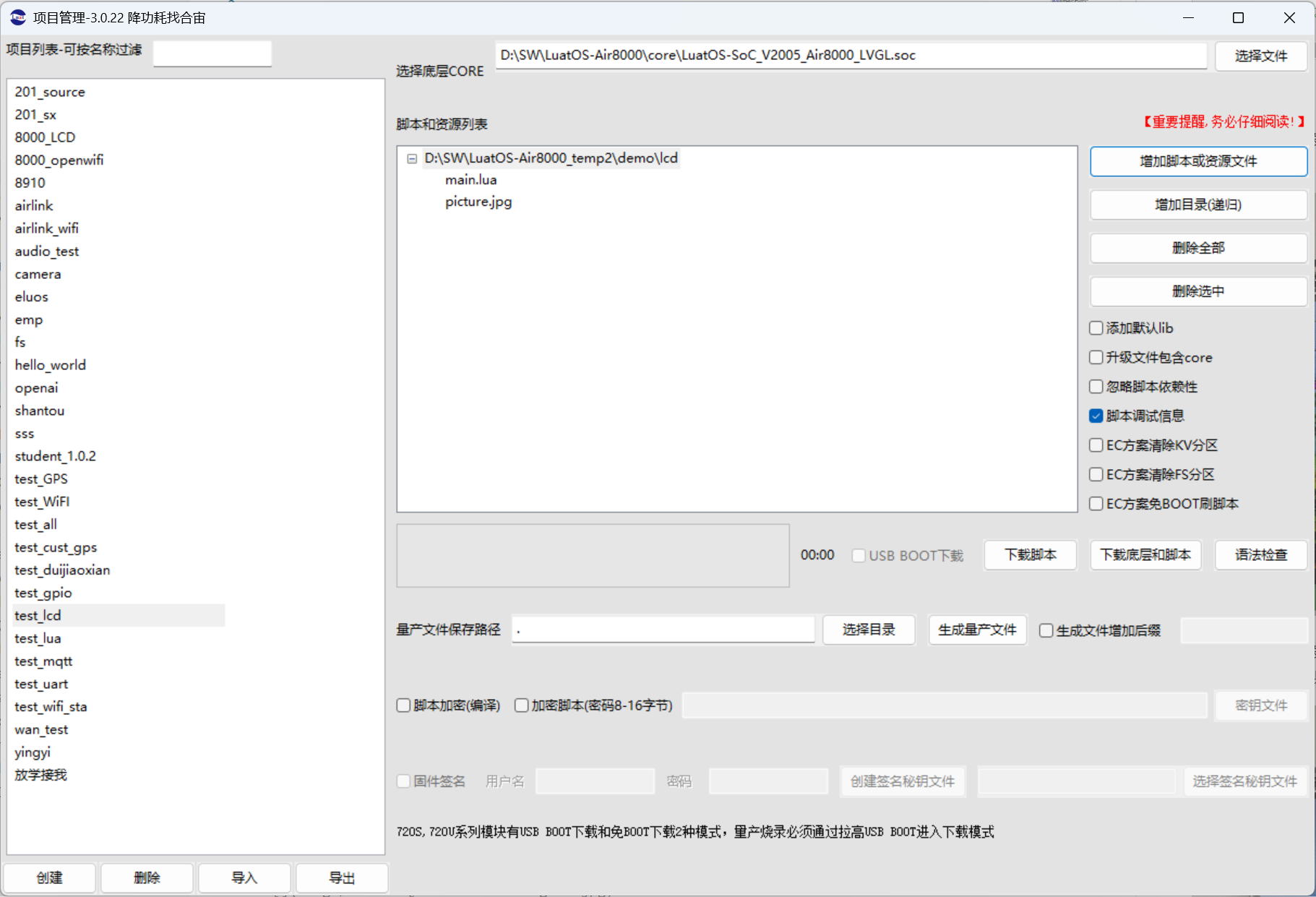
Task: Select project eluos
Action: click(x=31, y=297)
